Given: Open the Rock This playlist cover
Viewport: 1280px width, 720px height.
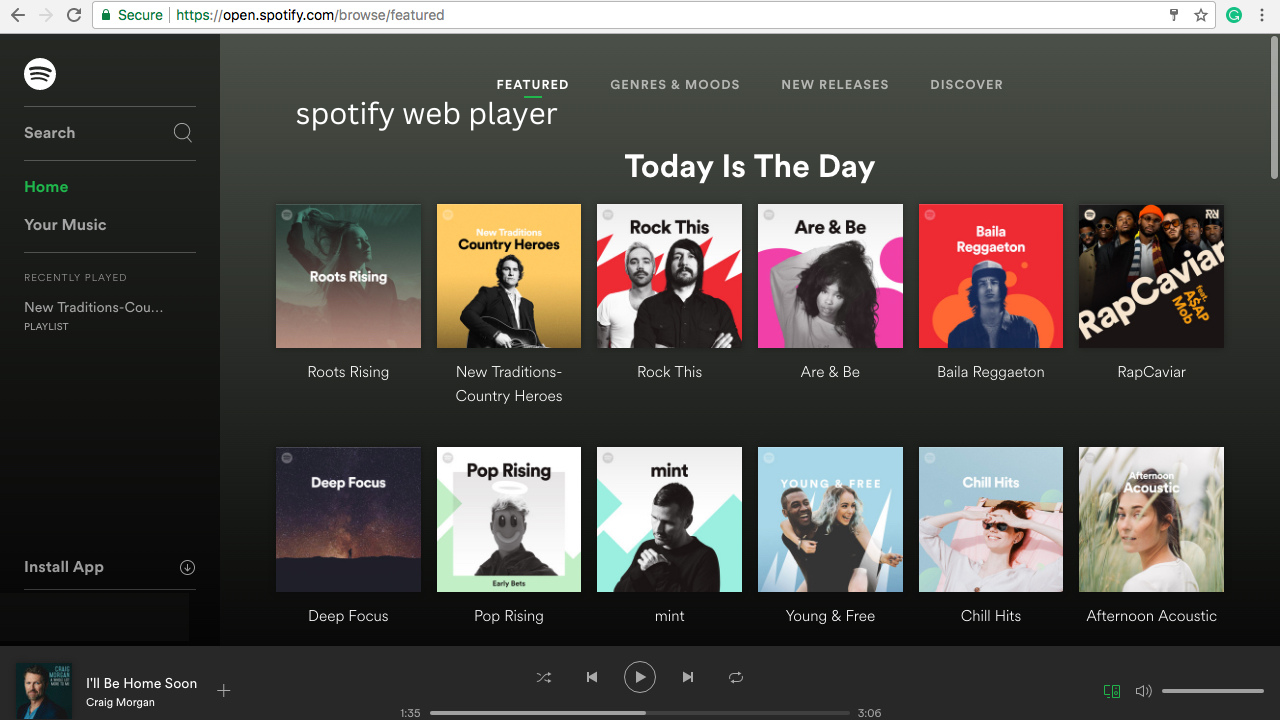Looking at the screenshot, I should (670, 276).
